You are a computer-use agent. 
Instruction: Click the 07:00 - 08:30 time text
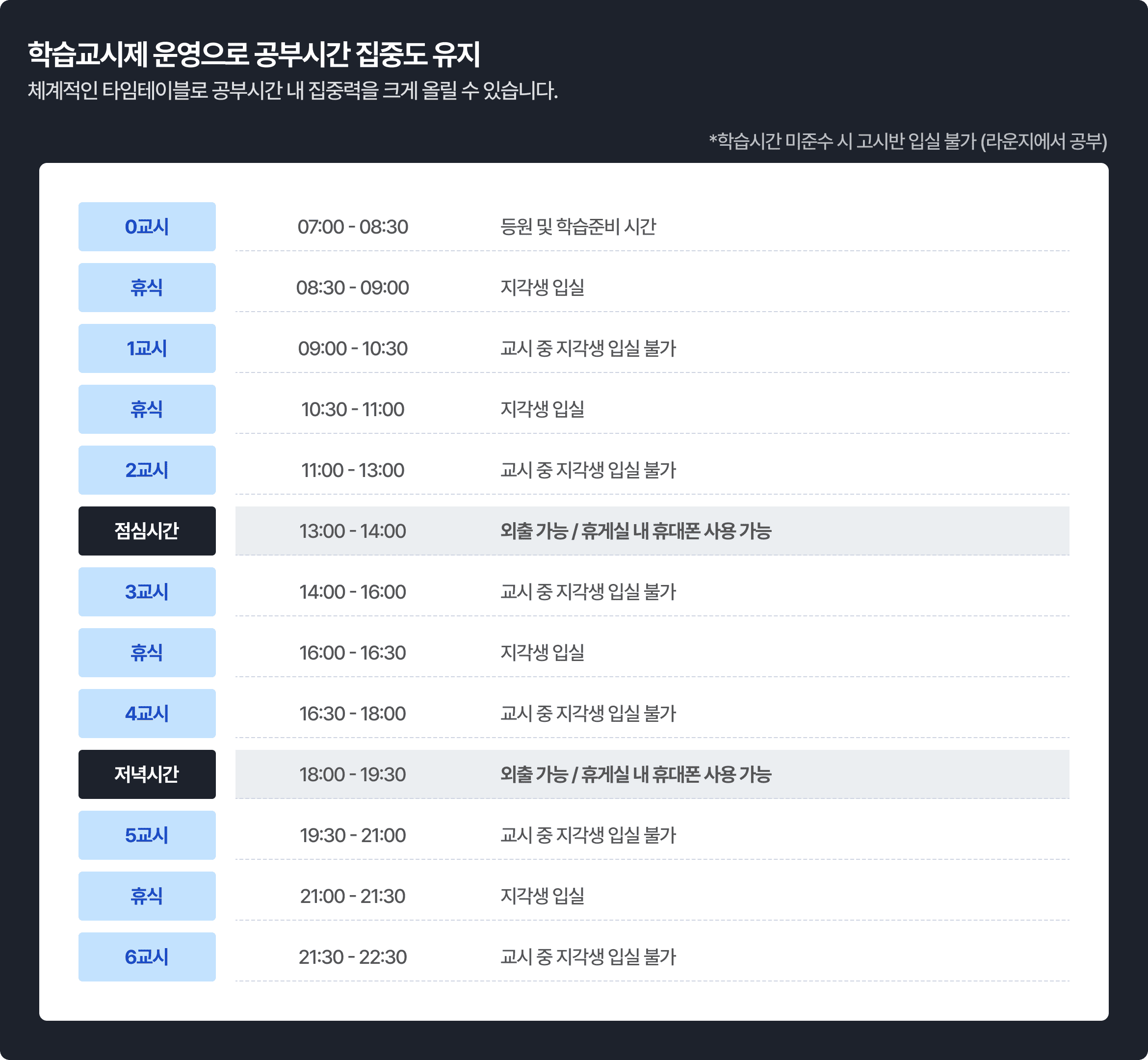(x=353, y=227)
